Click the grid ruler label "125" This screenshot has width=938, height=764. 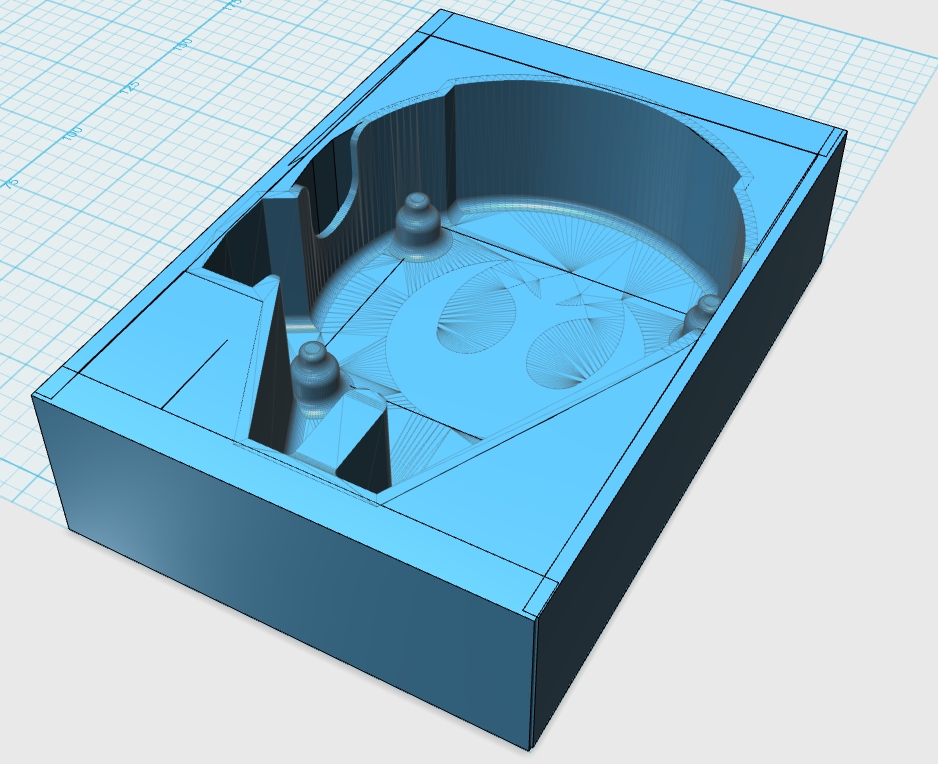(x=130, y=87)
